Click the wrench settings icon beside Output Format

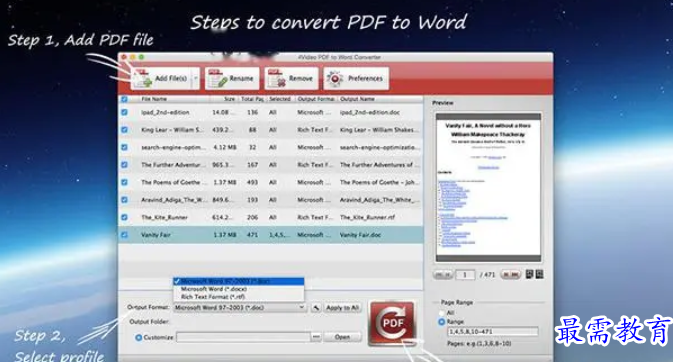pos(316,308)
